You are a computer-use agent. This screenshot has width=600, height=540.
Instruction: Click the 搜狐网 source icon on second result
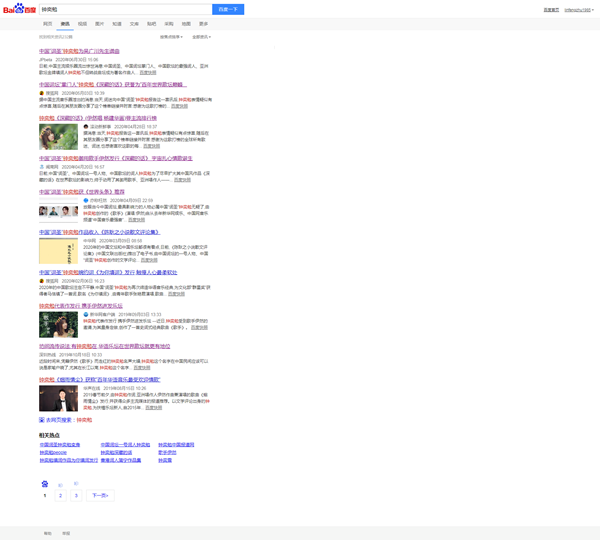[x=42, y=93]
